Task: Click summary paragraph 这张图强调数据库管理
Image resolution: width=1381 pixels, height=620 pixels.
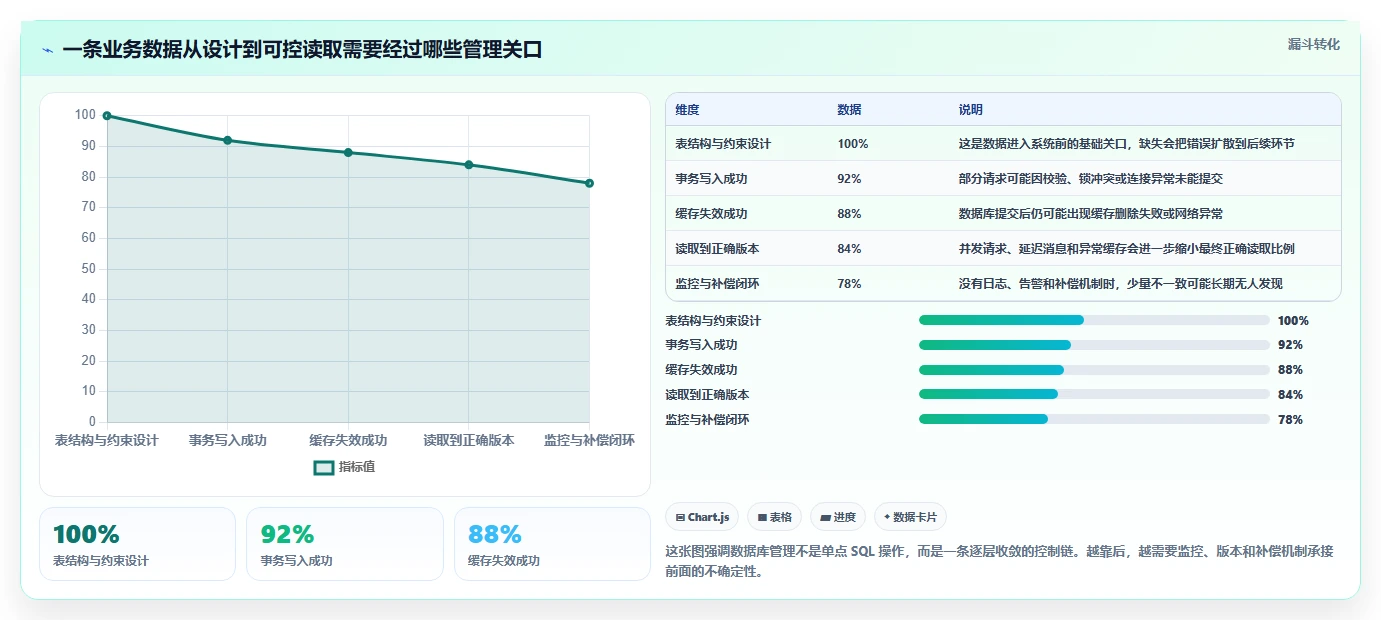Action: (999, 562)
